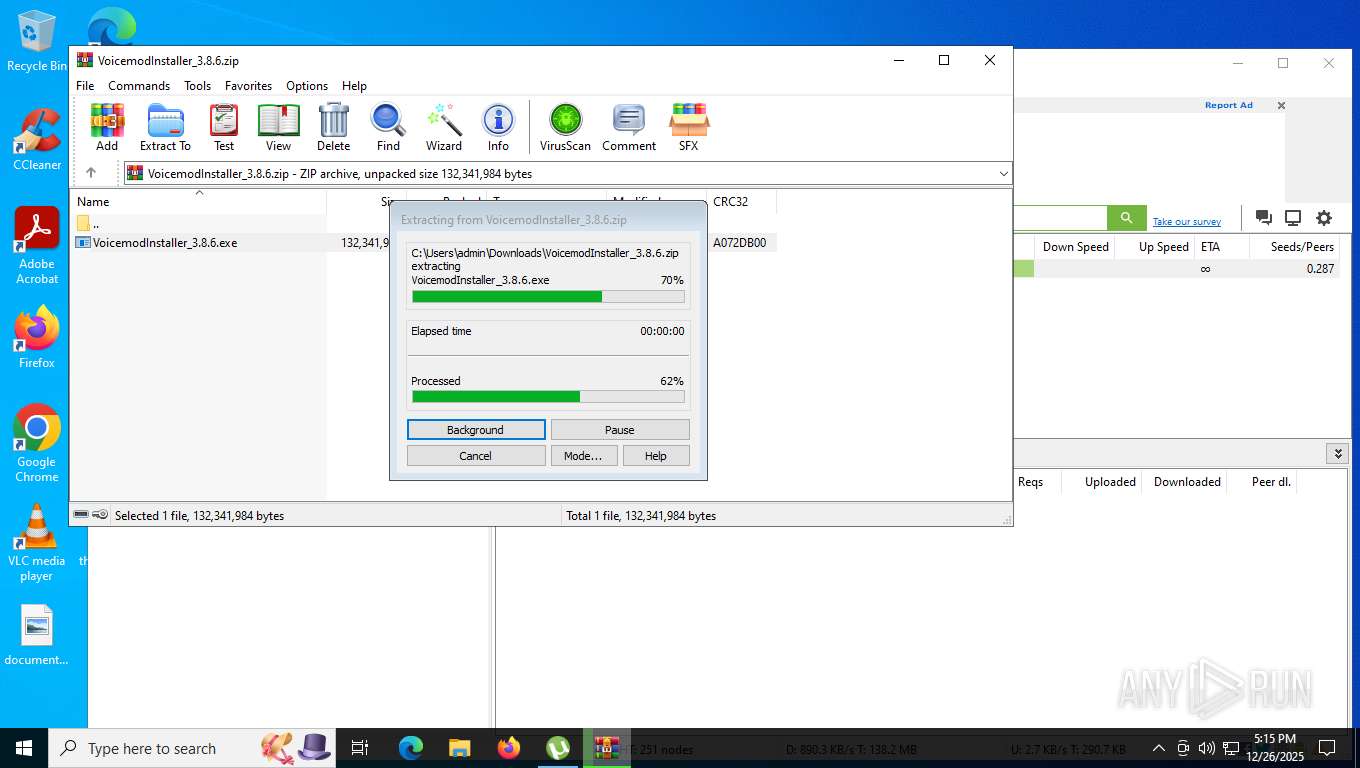Switch to uTorrent from taskbar

[558, 748]
